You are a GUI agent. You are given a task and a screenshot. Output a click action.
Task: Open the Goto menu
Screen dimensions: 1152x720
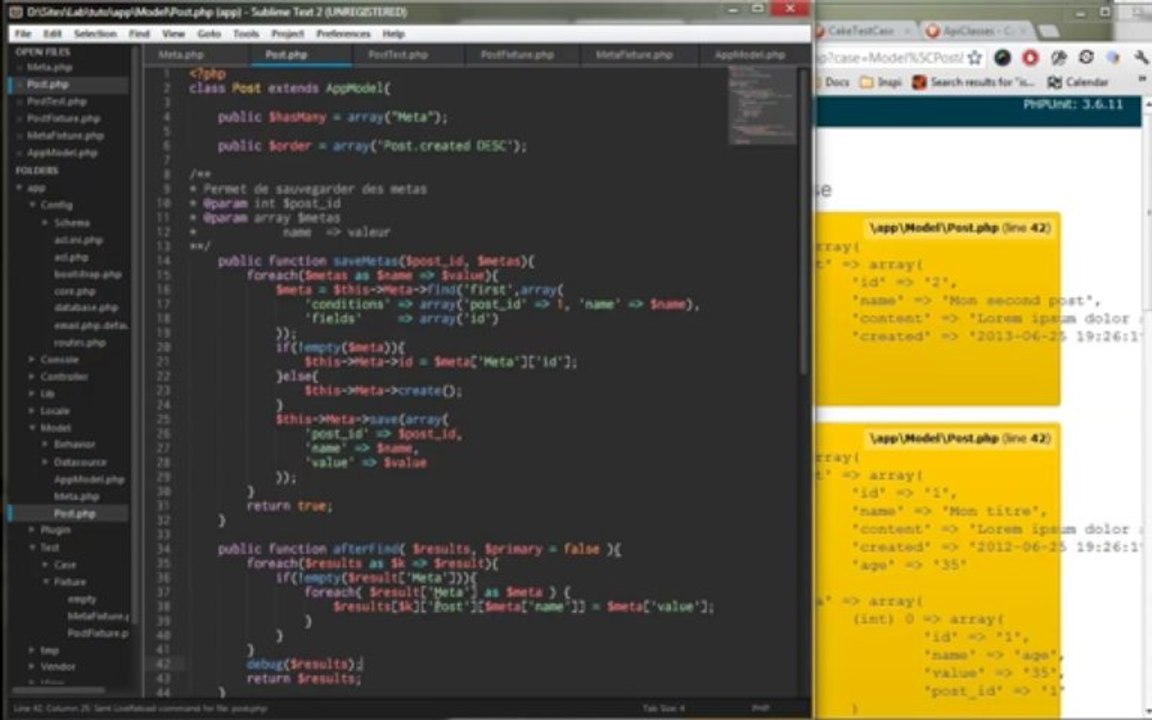coord(209,34)
